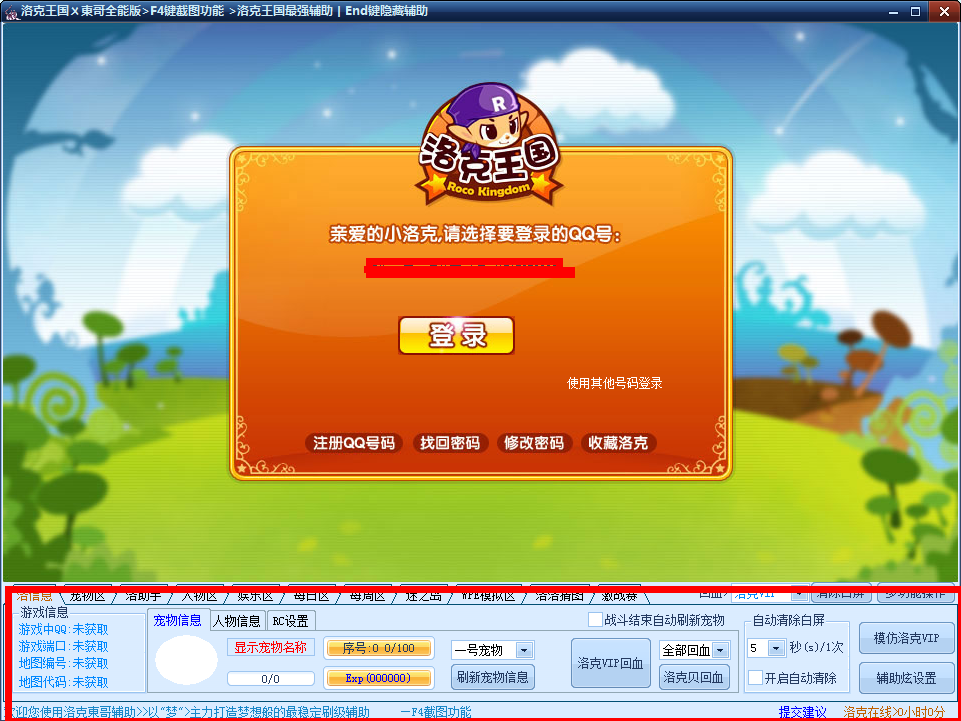The height and width of the screenshot is (721, 961).
Task: Click 提交建议 link in status bar
Action: (x=803, y=712)
